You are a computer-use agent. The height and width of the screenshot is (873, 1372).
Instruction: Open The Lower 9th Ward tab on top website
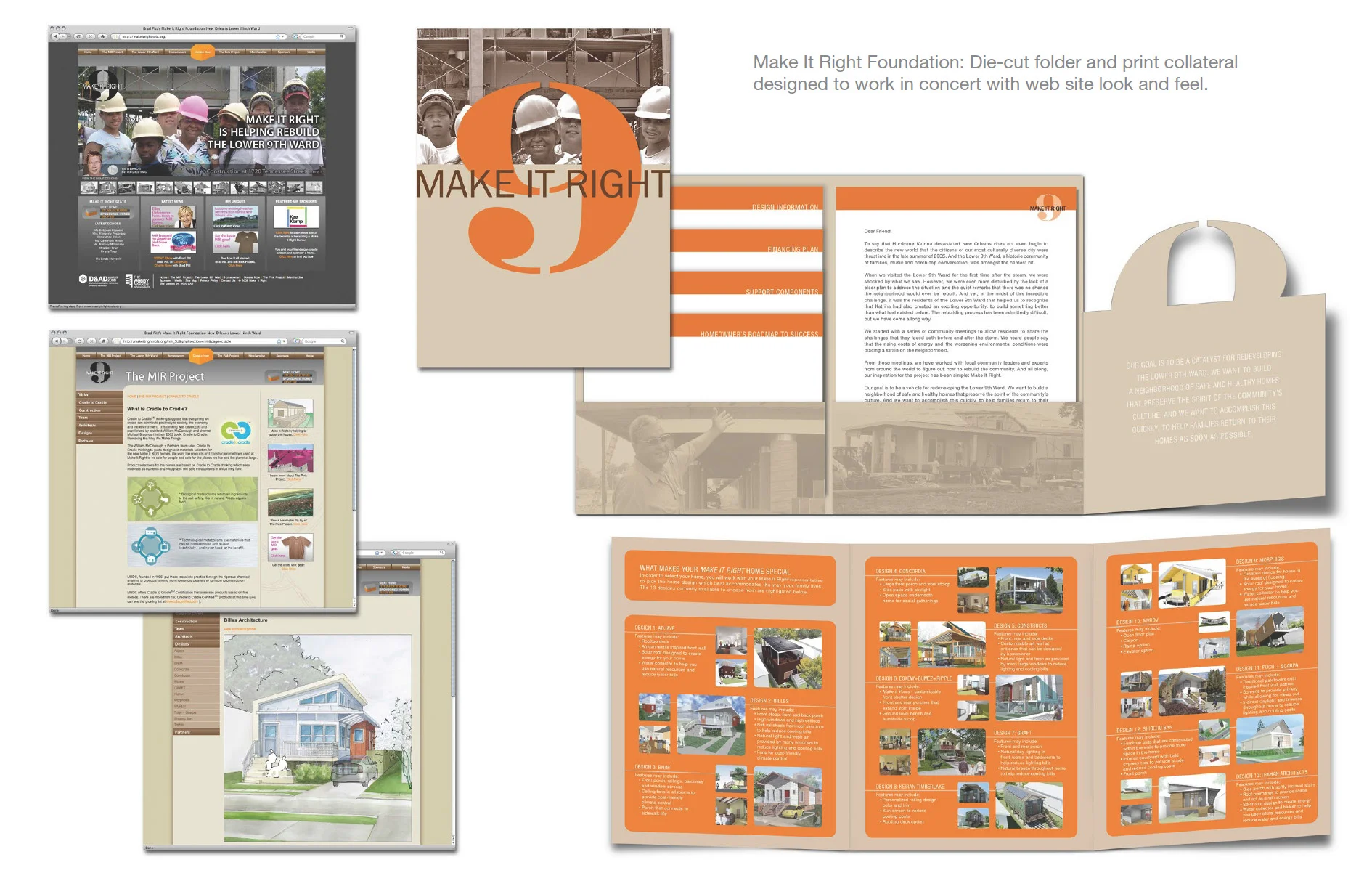click(x=145, y=52)
